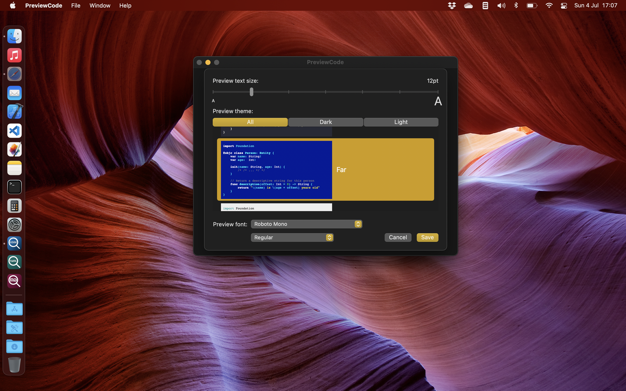Launch Terminal from the Dock
The height and width of the screenshot is (391, 626).
pyautogui.click(x=14, y=187)
